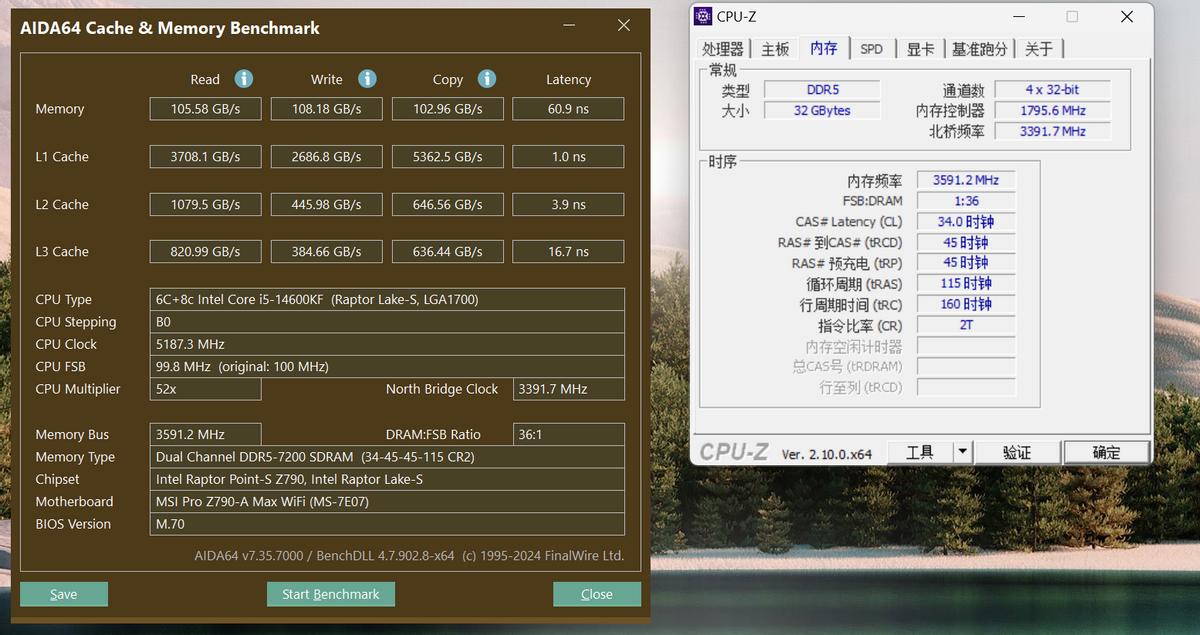Click the Write column info icon
The image size is (1200, 635).
tap(367, 79)
